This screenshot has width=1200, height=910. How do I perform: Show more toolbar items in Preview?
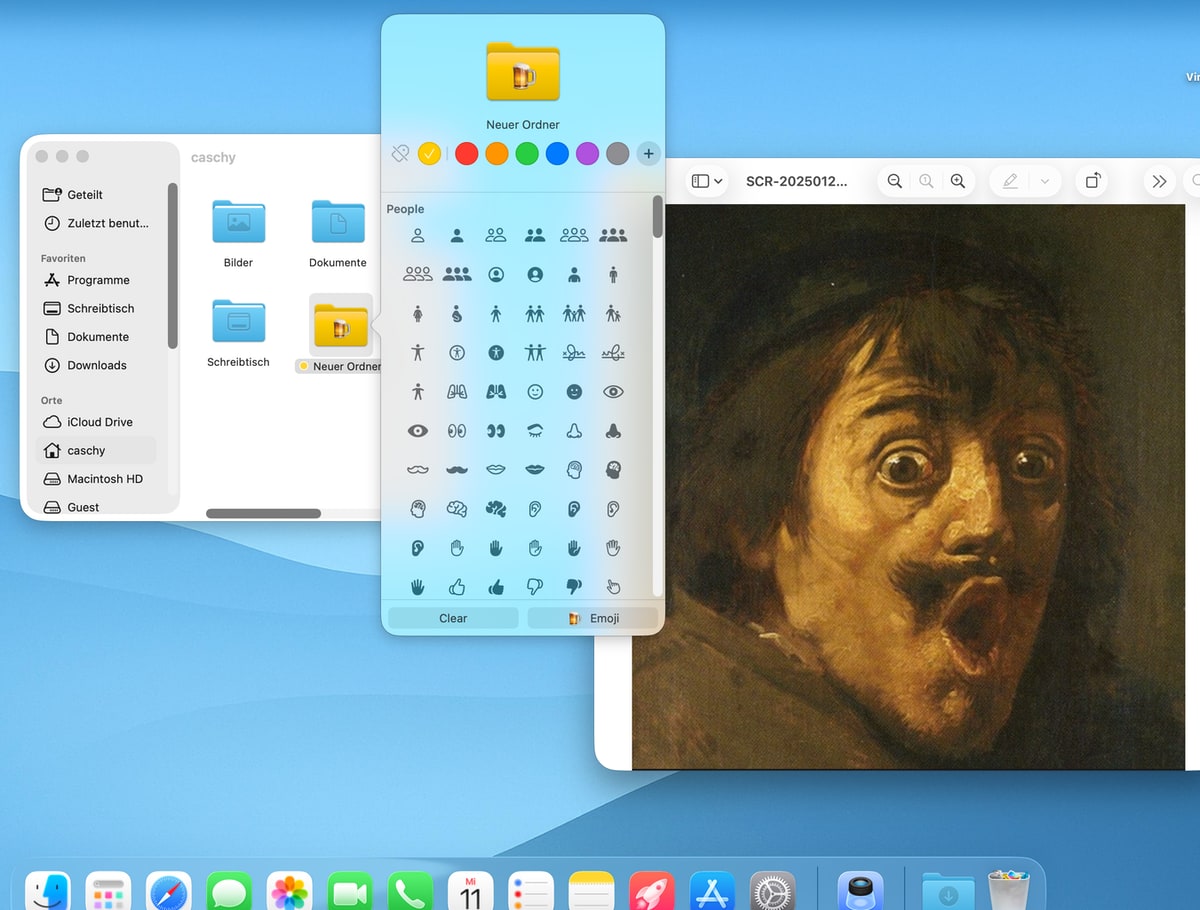[1159, 181]
